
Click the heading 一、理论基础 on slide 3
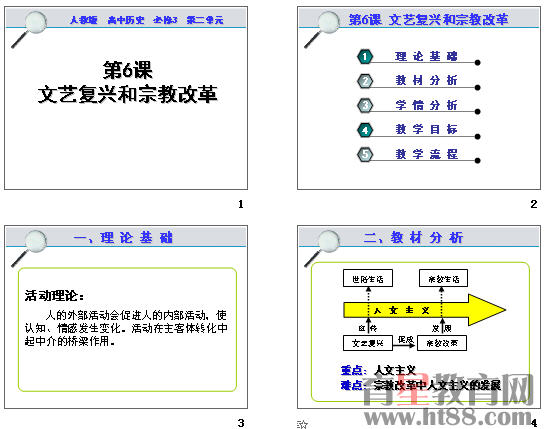click(123, 238)
